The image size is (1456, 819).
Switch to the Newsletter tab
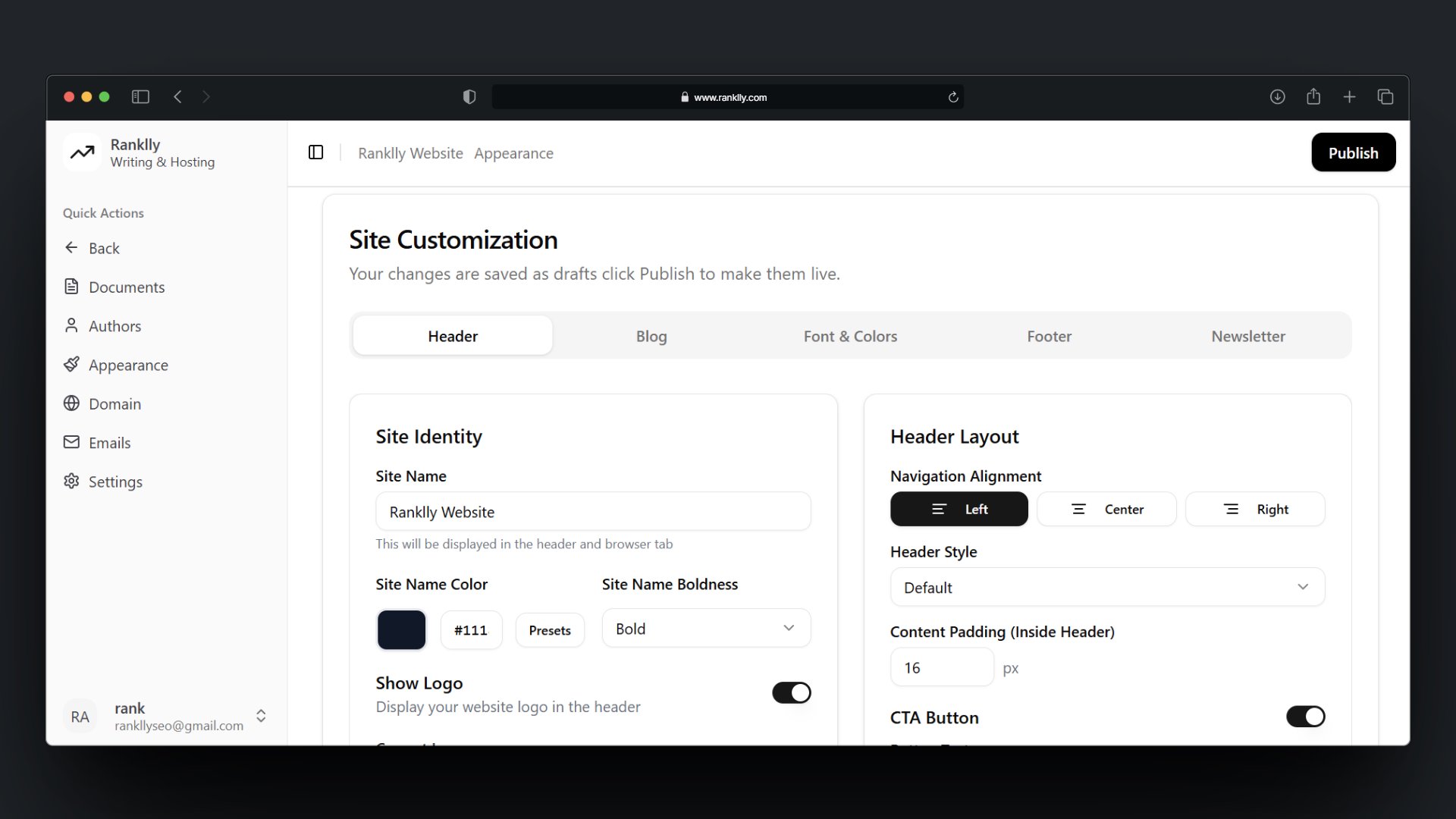[x=1248, y=336]
